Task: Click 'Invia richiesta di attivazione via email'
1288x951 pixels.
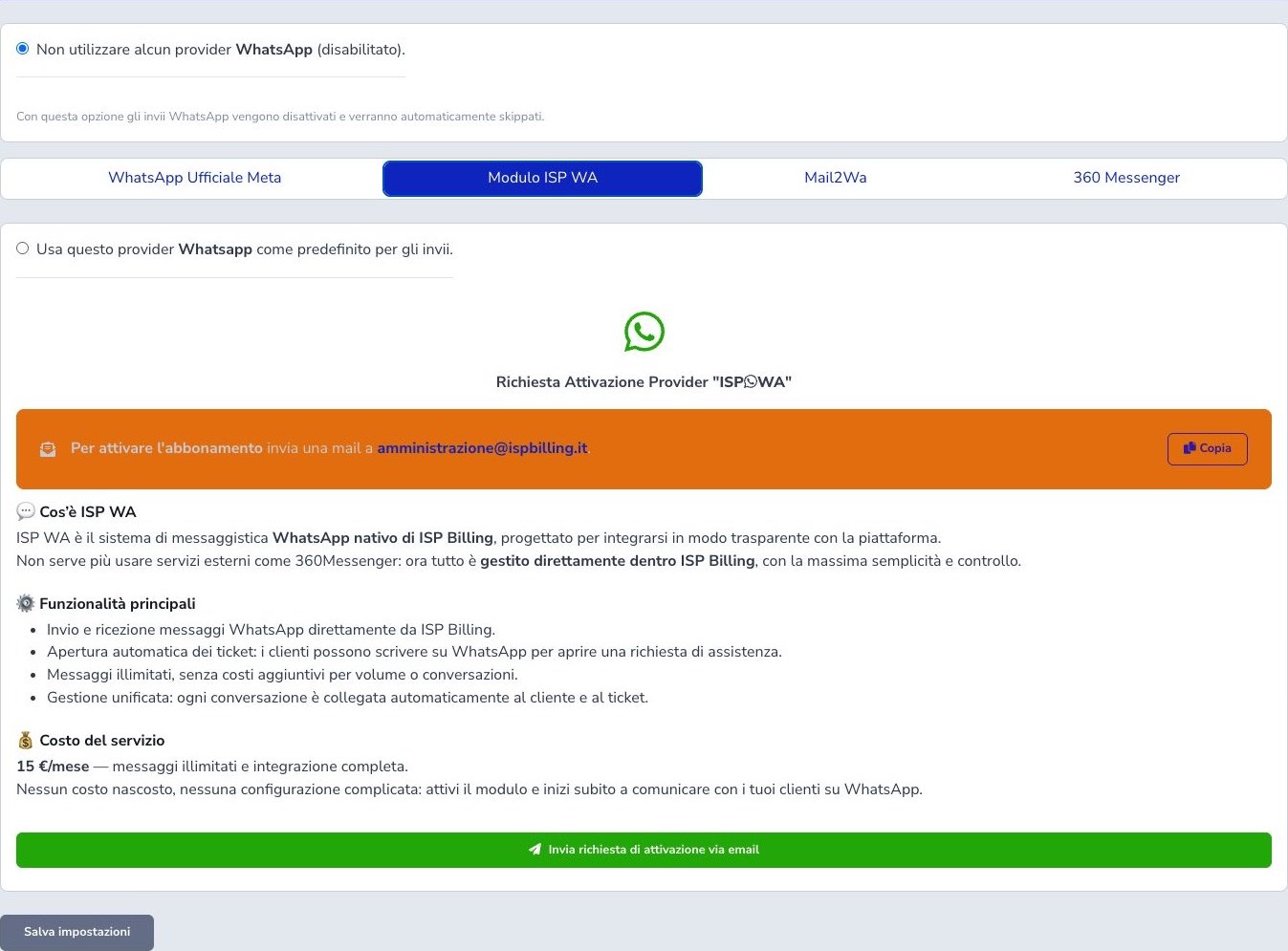Action: click(644, 850)
